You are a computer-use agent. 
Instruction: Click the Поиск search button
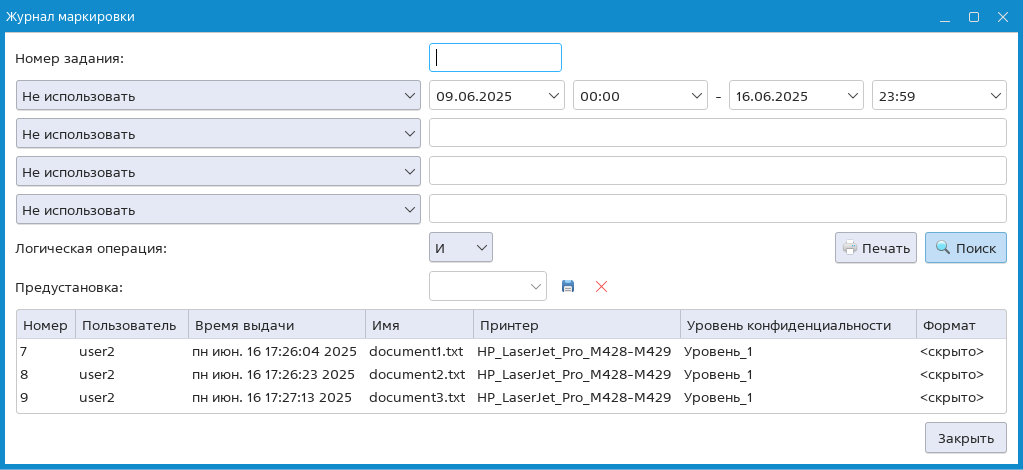(x=965, y=248)
